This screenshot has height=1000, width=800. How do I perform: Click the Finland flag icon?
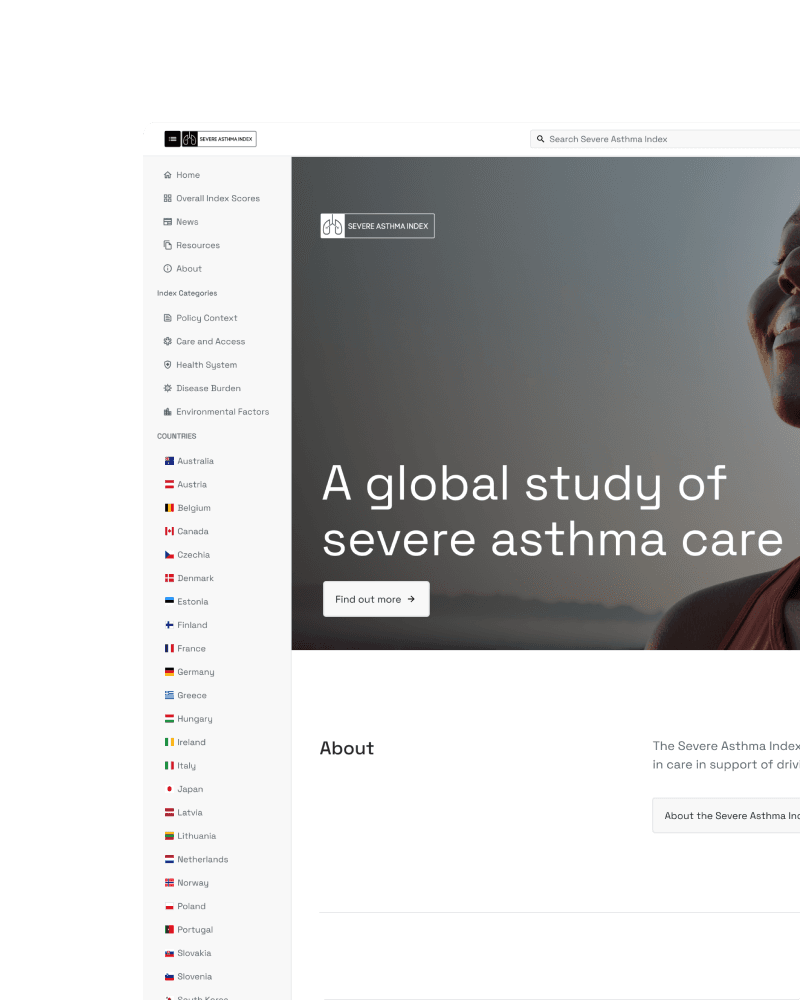pos(169,625)
